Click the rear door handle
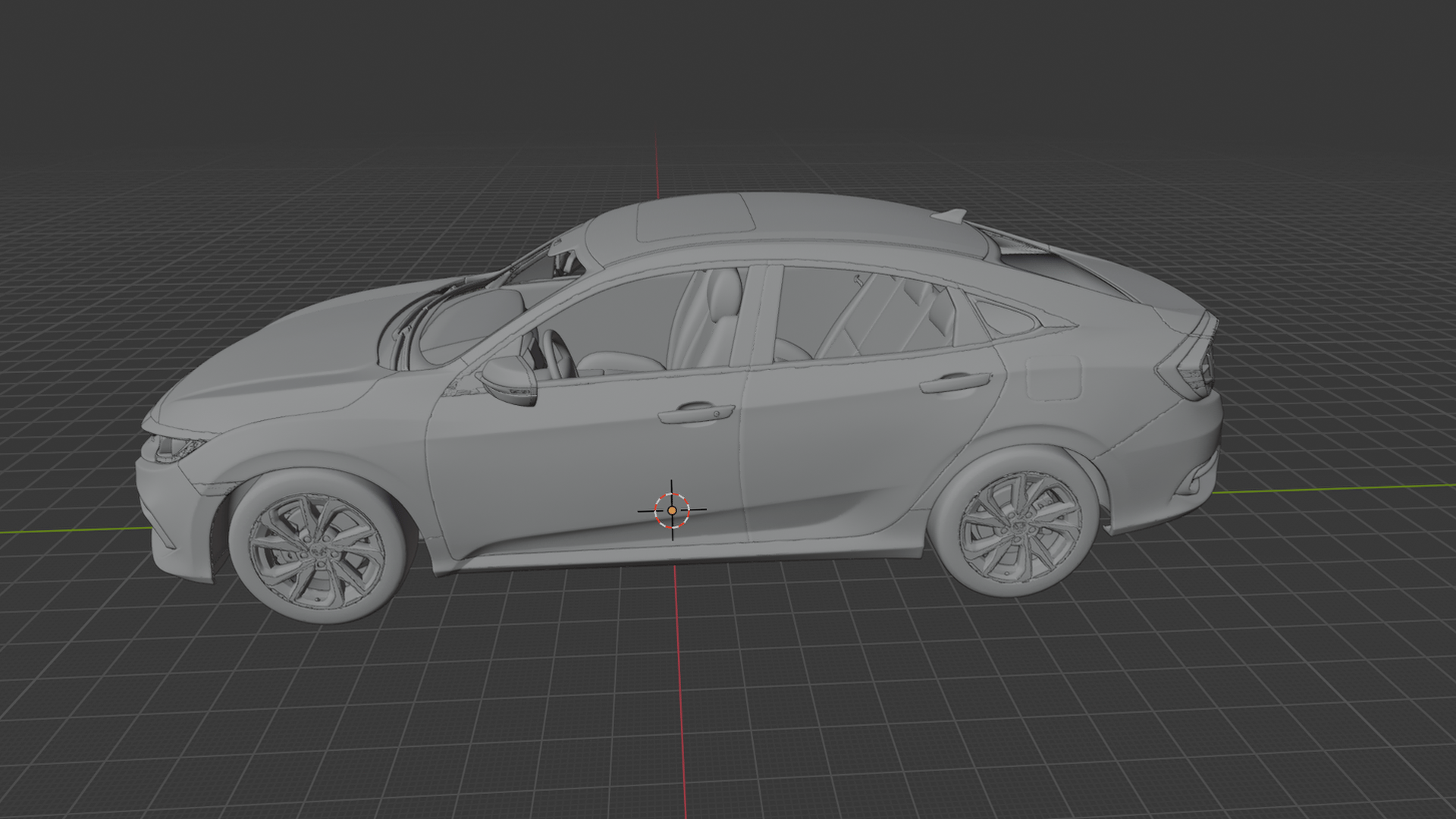Screen dimensions: 1456x819 [955, 382]
